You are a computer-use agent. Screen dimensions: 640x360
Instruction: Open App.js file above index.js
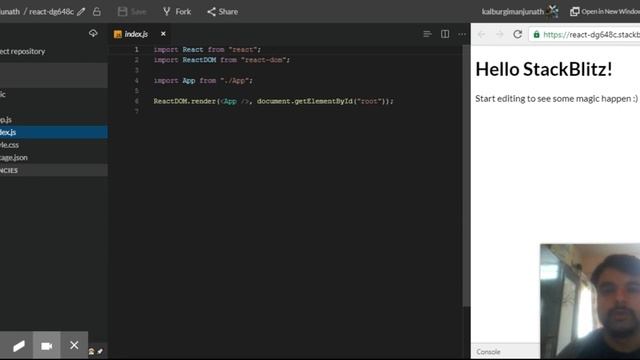click(x=54, y=120)
